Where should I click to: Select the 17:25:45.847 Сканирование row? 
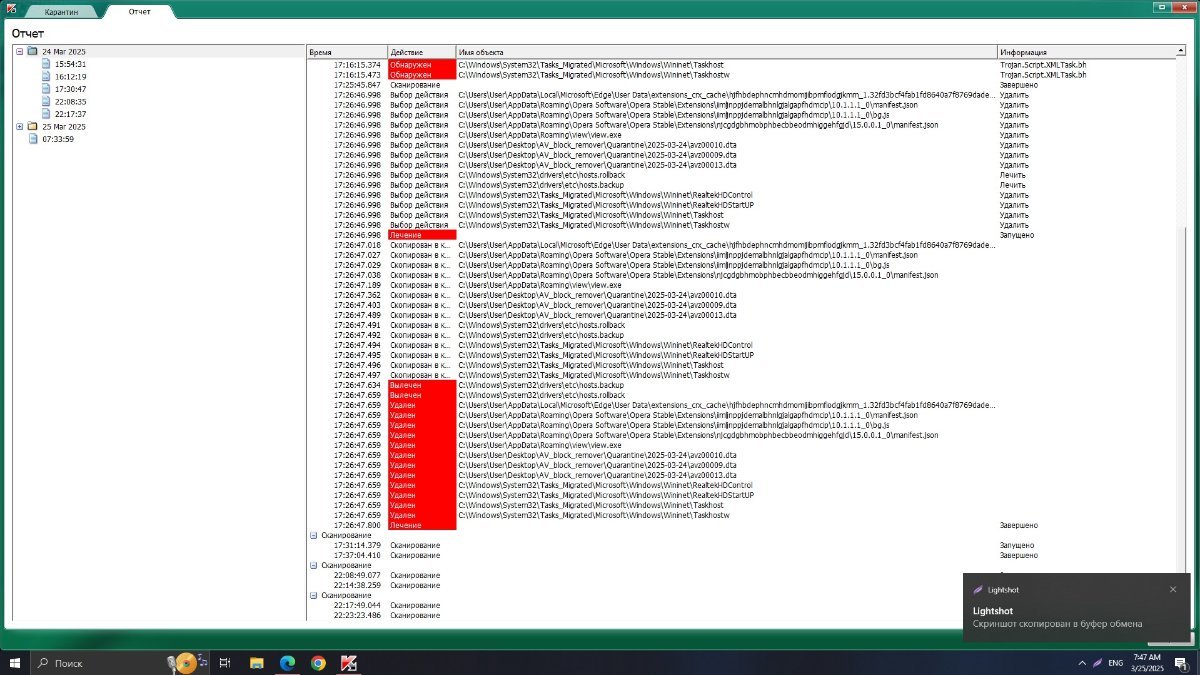pyautogui.click(x=744, y=85)
